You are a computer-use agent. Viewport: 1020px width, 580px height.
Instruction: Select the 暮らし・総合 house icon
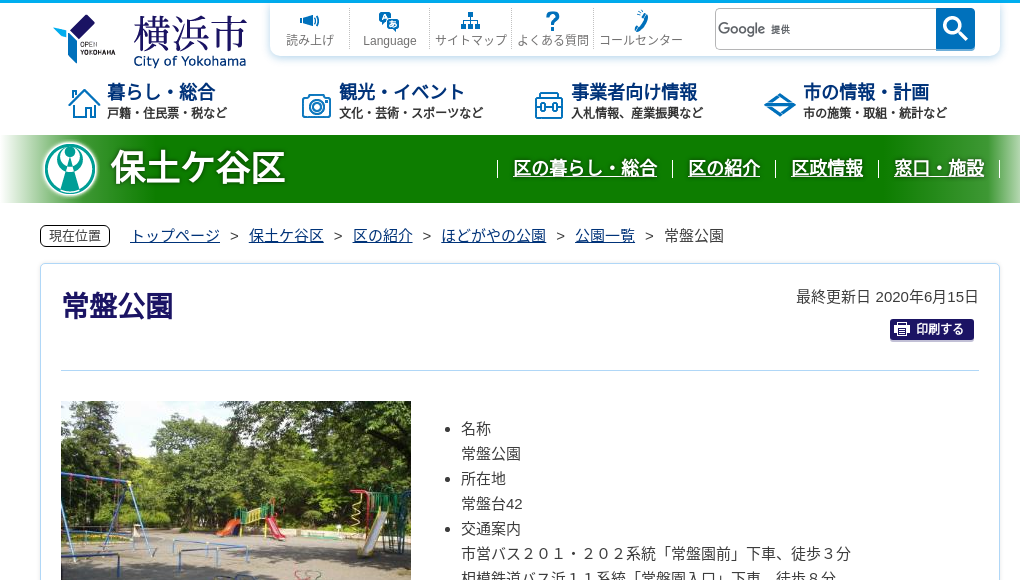tap(82, 101)
